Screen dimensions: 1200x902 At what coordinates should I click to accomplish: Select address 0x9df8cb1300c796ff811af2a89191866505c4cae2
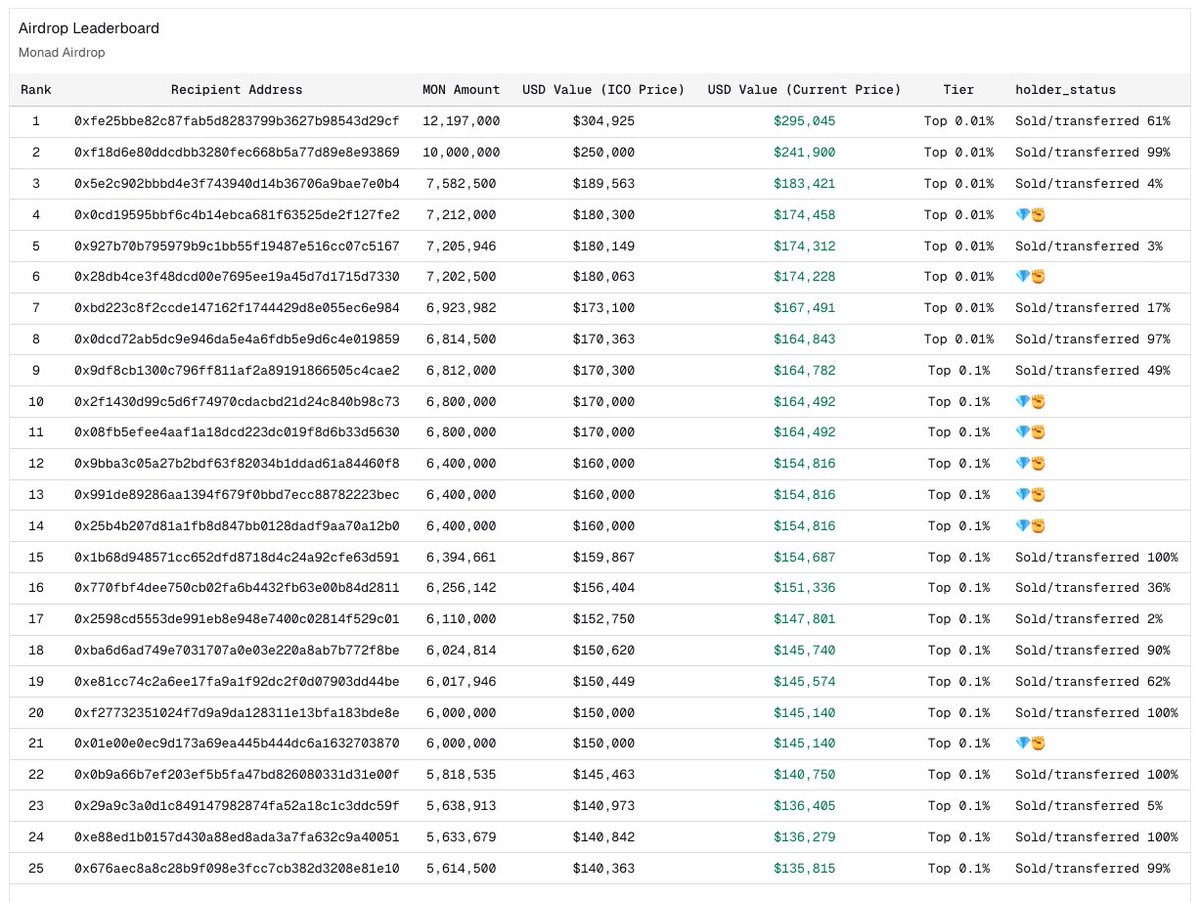237,371
